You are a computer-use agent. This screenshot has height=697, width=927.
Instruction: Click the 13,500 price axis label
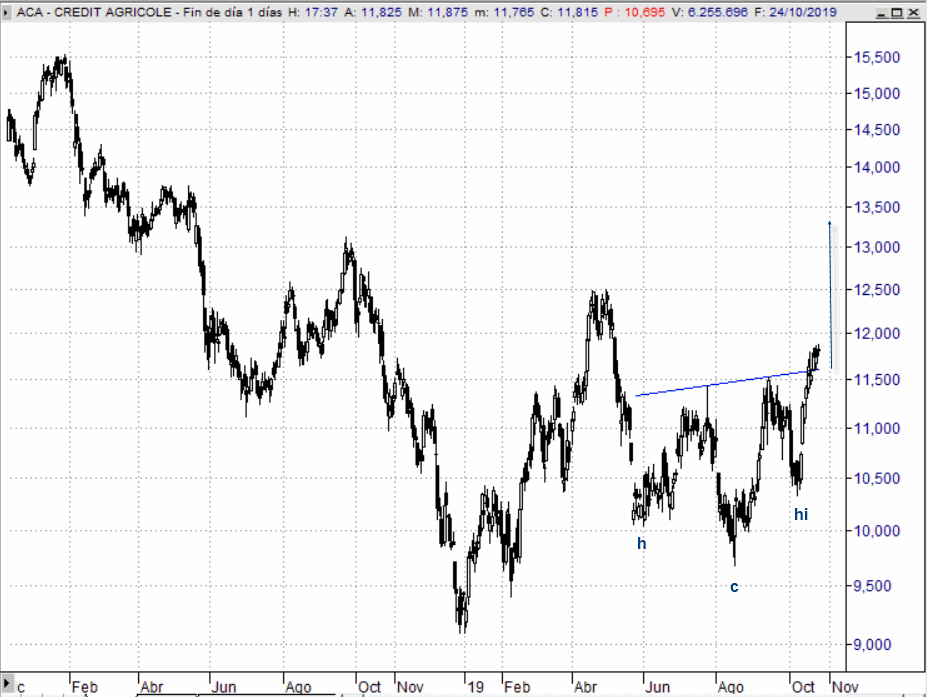tap(877, 208)
